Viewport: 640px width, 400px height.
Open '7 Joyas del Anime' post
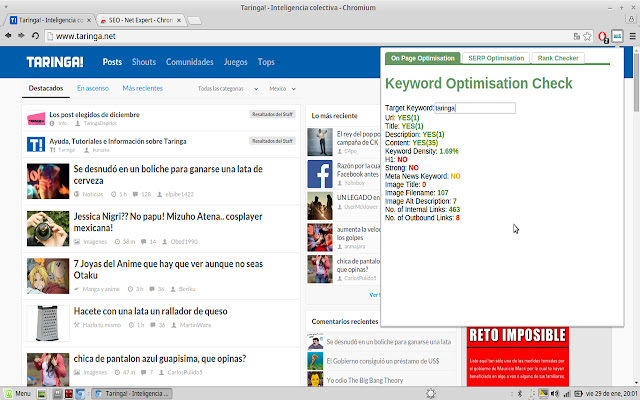pyautogui.click(x=168, y=269)
